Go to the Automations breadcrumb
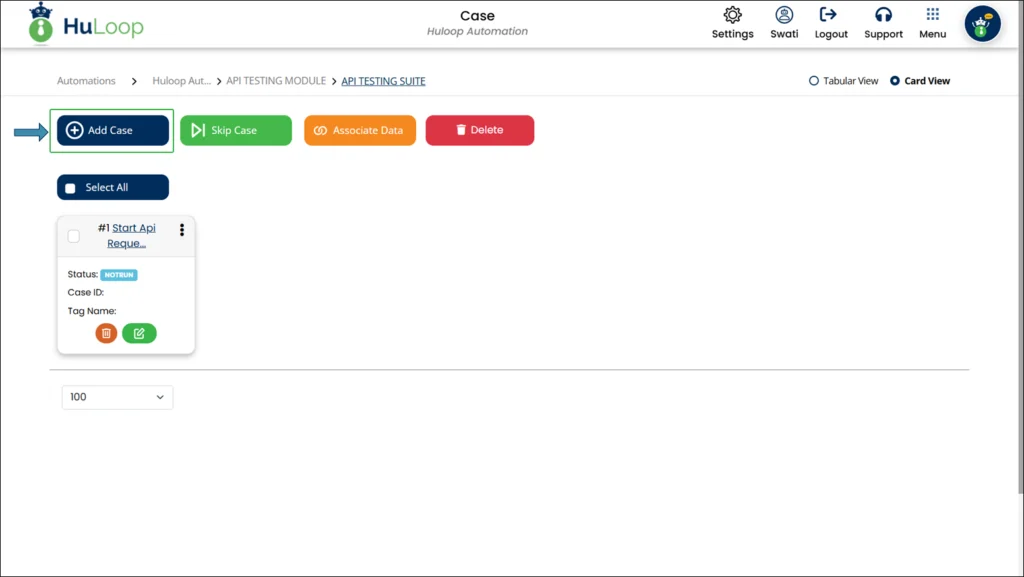The image size is (1024, 577). tap(86, 81)
